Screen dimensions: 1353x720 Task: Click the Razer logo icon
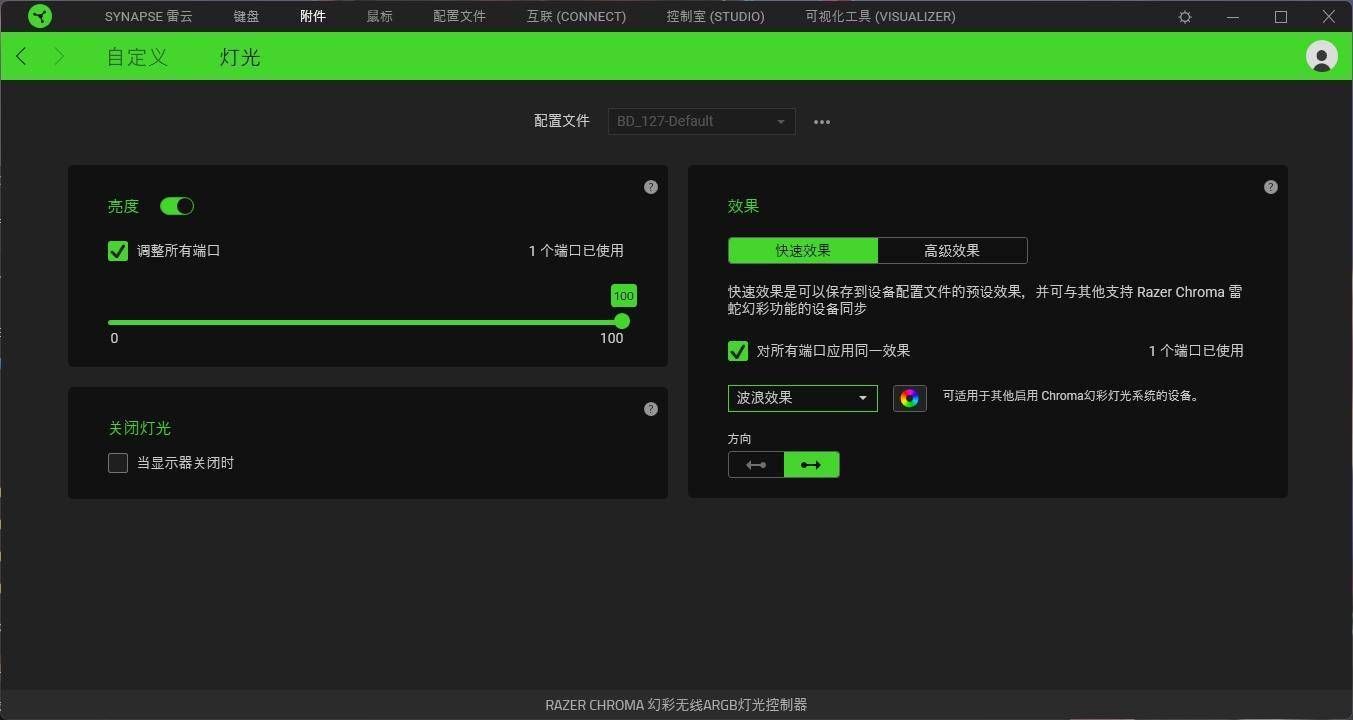coord(40,16)
